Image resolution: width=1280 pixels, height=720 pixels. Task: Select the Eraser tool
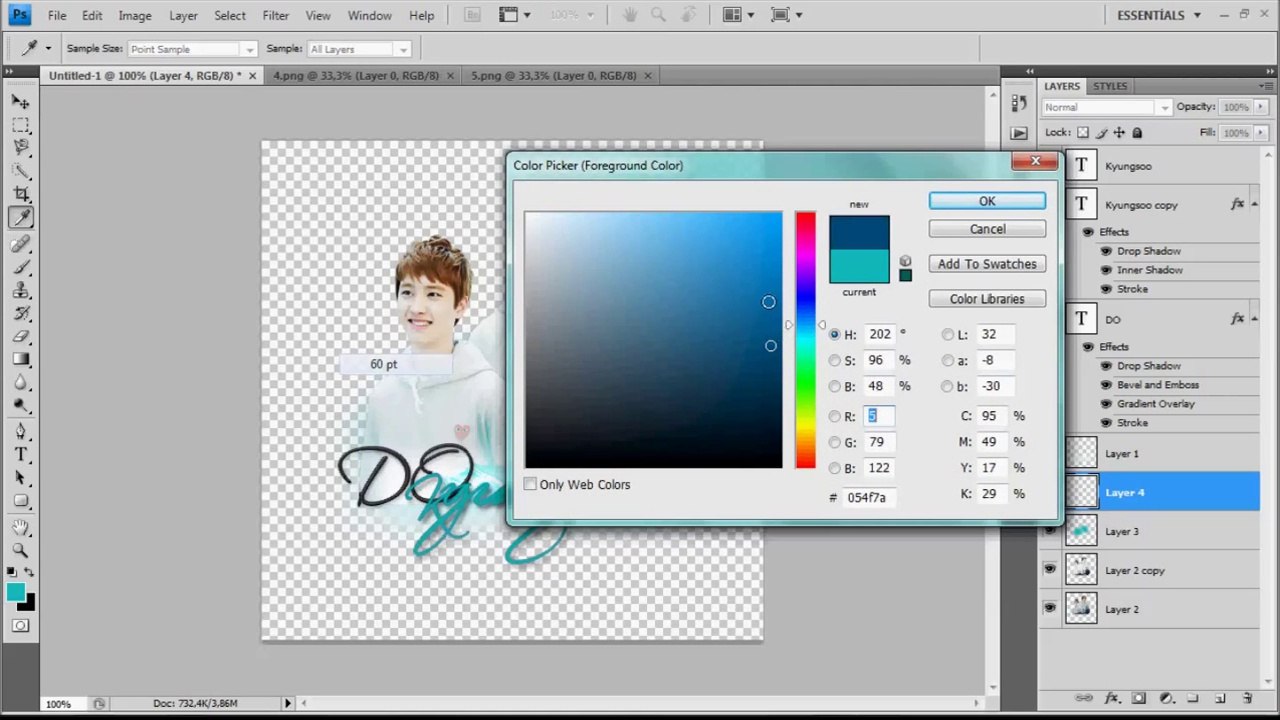tap(21, 336)
